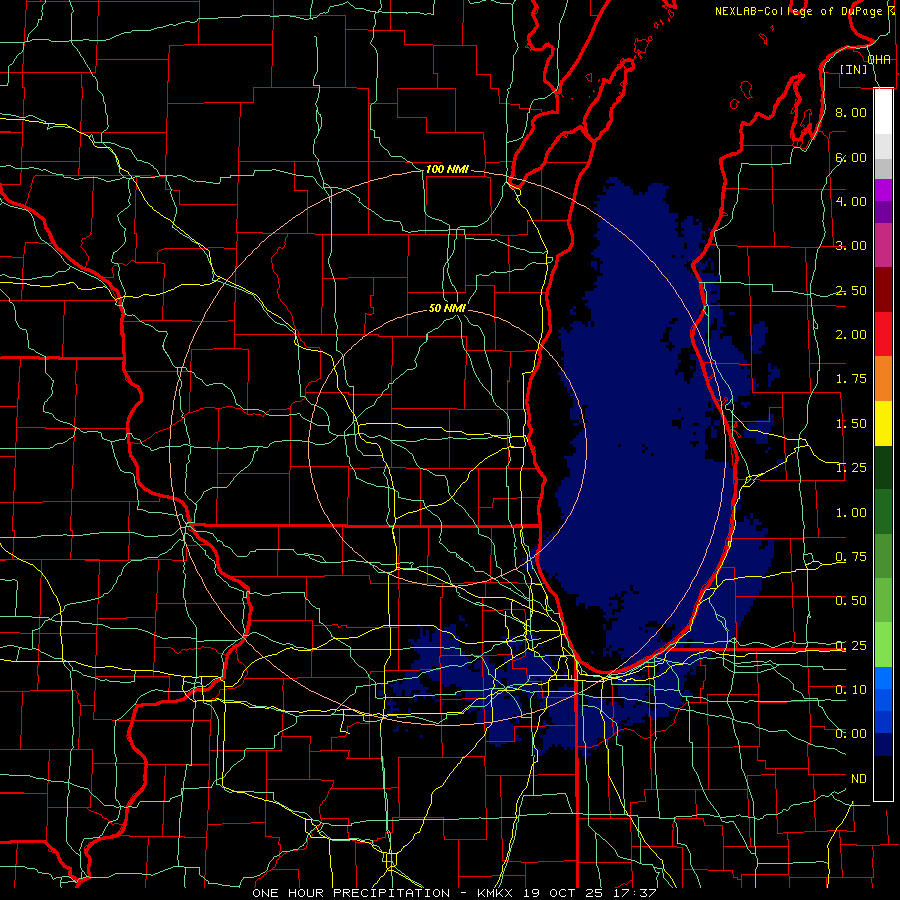Click the 0.10 legend value
Viewport: 900px width, 900px height.
click(x=851, y=690)
